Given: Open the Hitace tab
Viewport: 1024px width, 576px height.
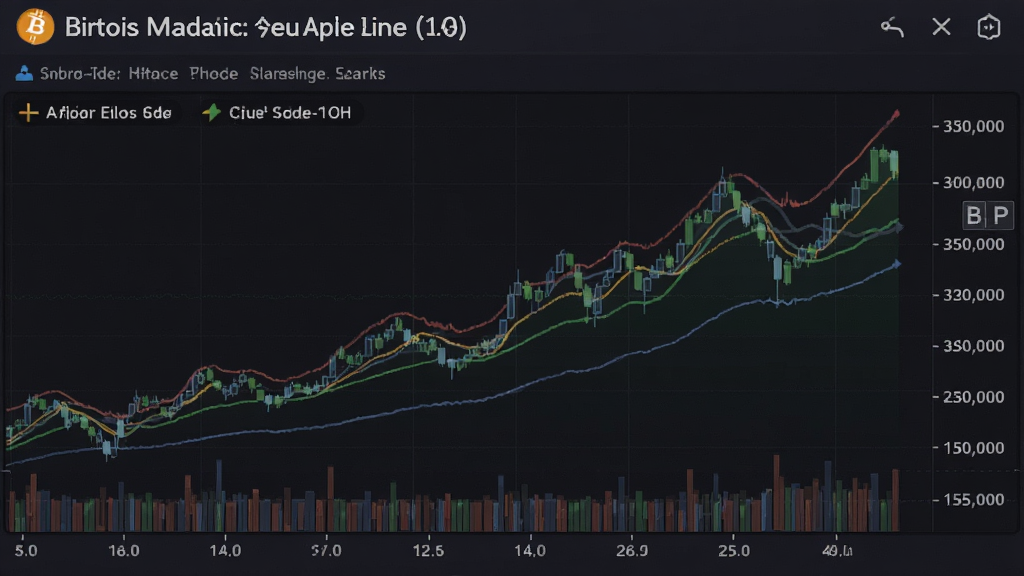Looking at the screenshot, I should click(153, 74).
